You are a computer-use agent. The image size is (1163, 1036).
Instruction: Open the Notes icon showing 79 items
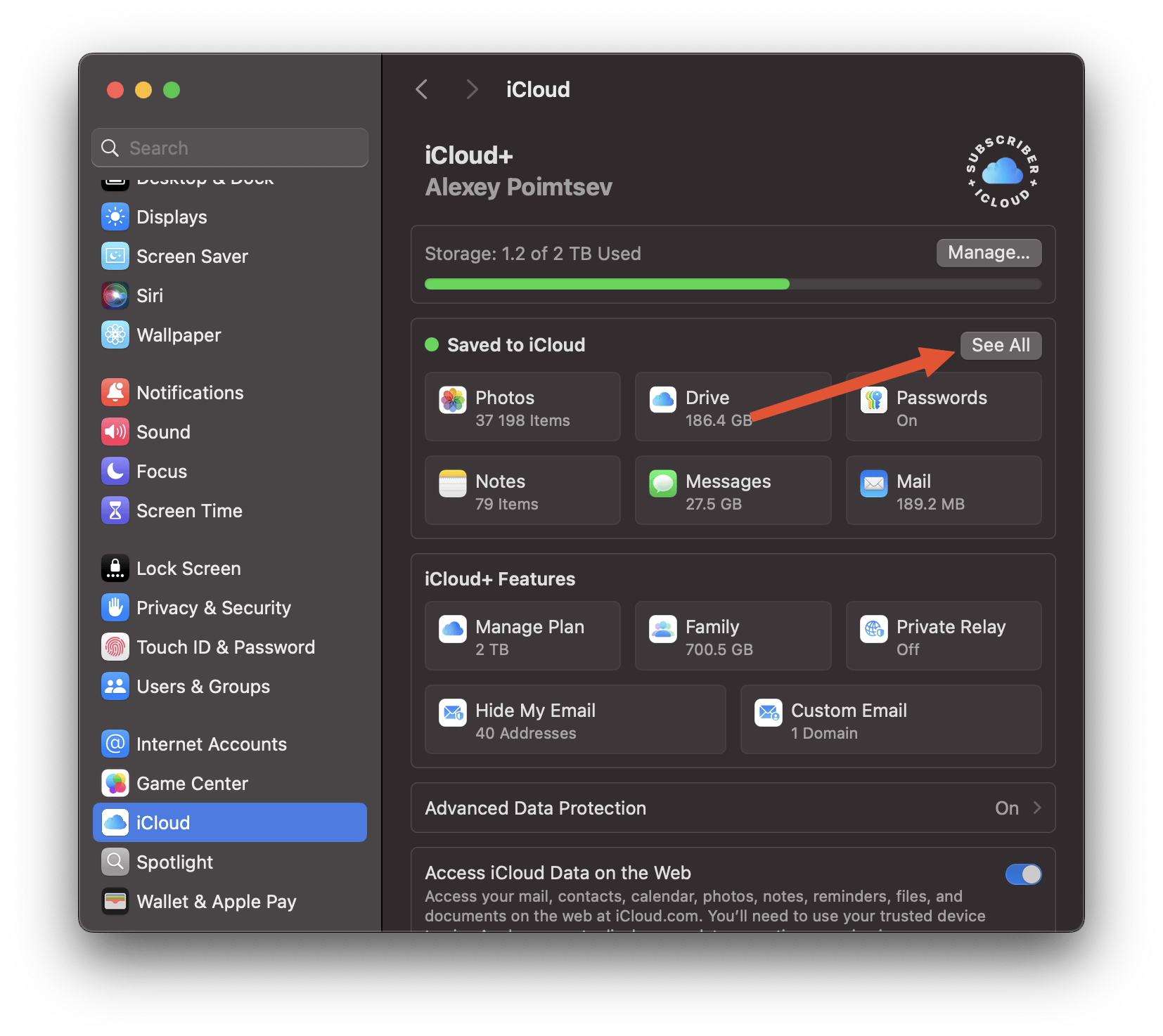tap(453, 483)
